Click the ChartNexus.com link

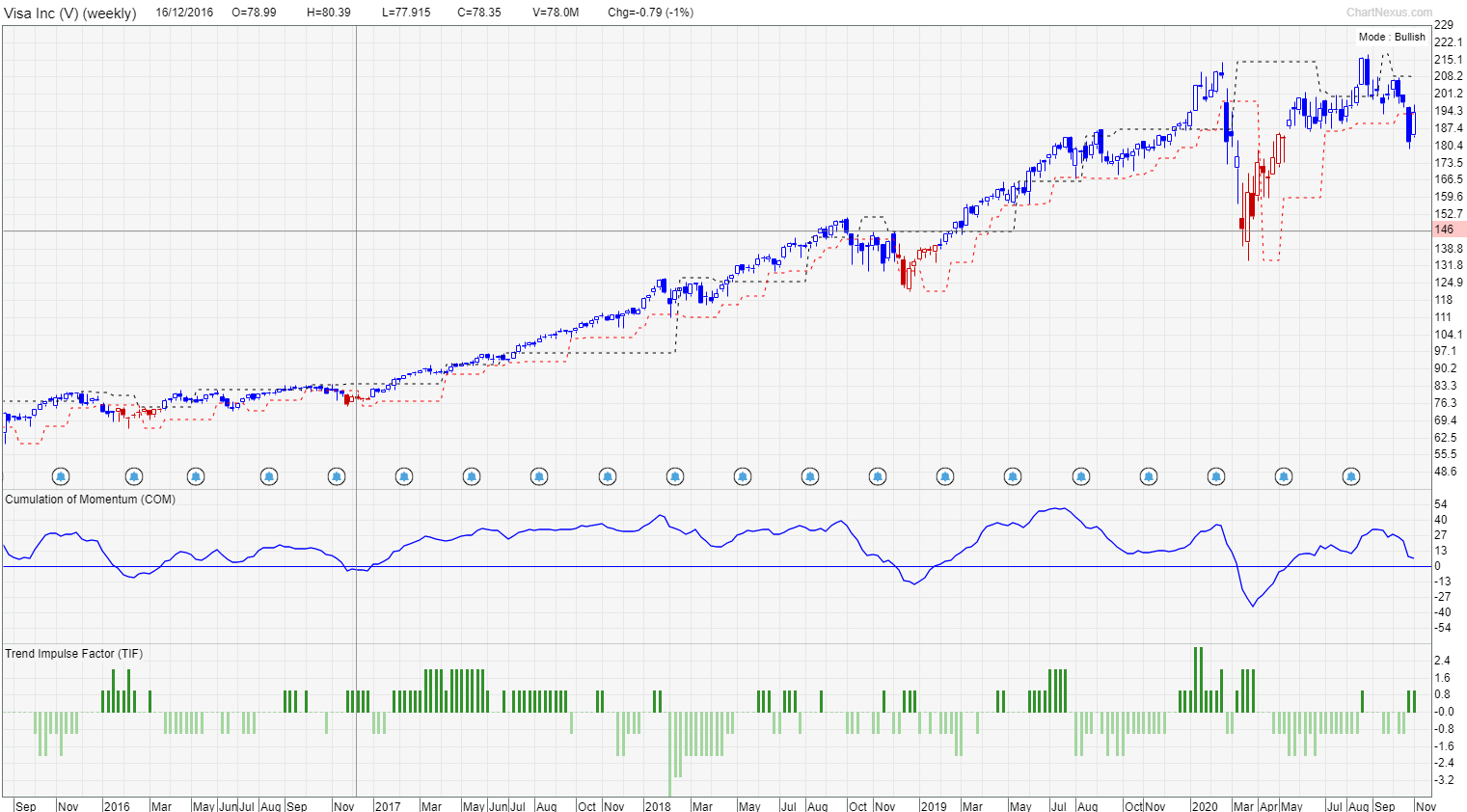1389,13
